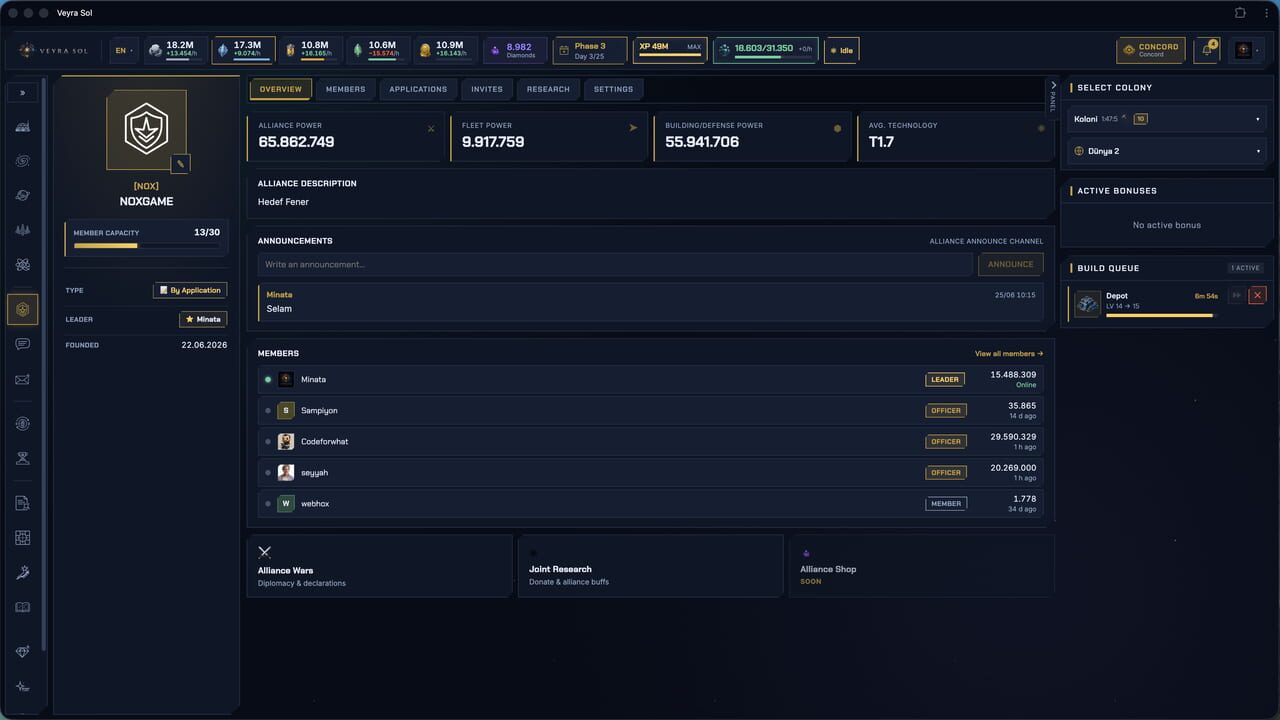This screenshot has height=720, width=1280.
Task: Click Codeforwhat's avatar in the members list
Action: coord(286,441)
